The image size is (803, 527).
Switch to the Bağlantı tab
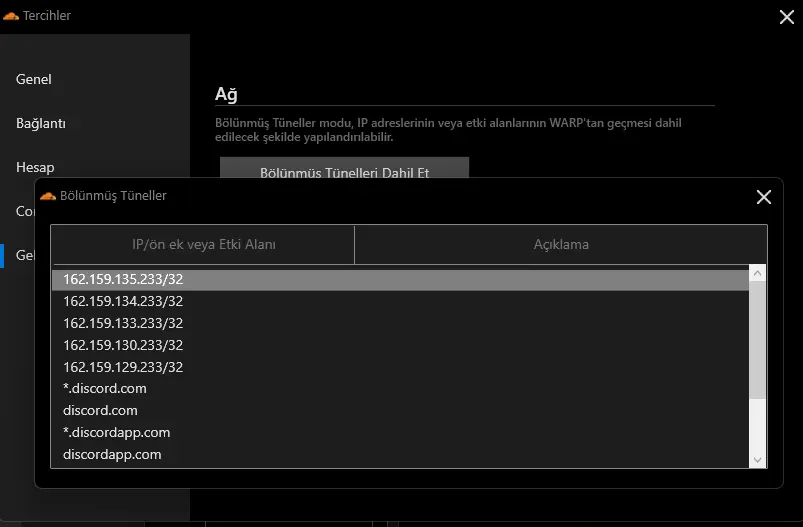coord(41,123)
